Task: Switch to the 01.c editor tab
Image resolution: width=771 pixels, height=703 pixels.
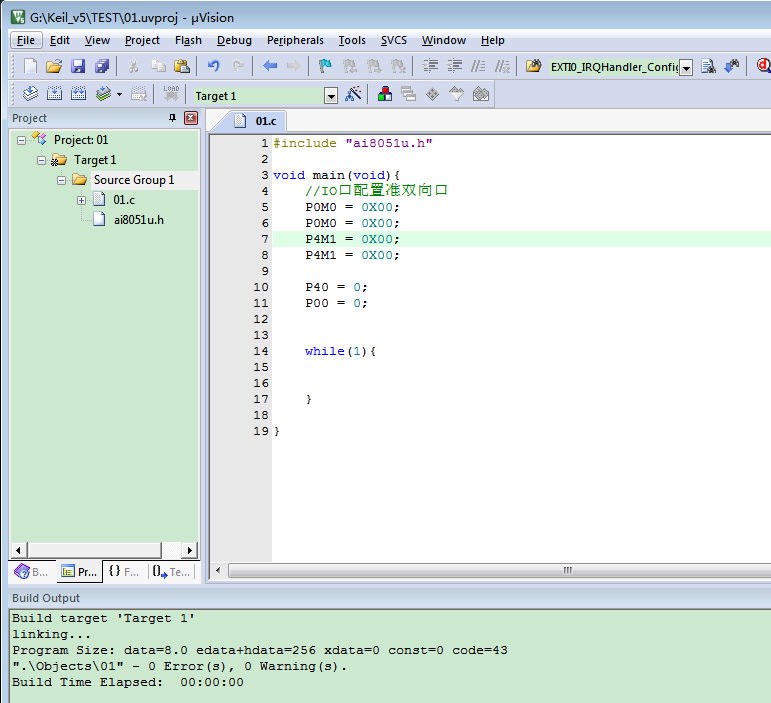Action: pos(256,121)
